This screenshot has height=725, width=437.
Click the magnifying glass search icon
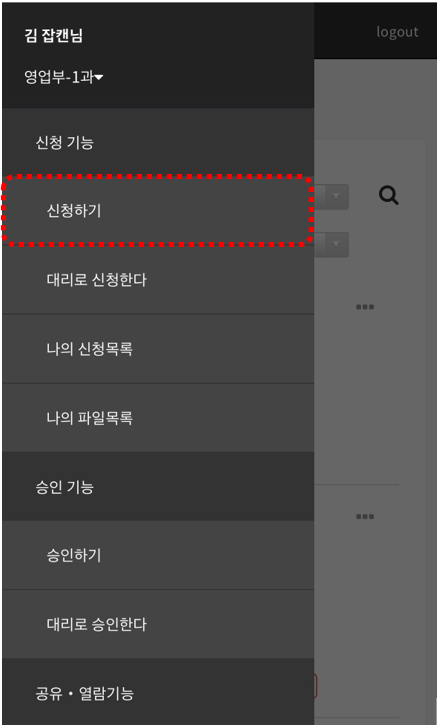(388, 196)
